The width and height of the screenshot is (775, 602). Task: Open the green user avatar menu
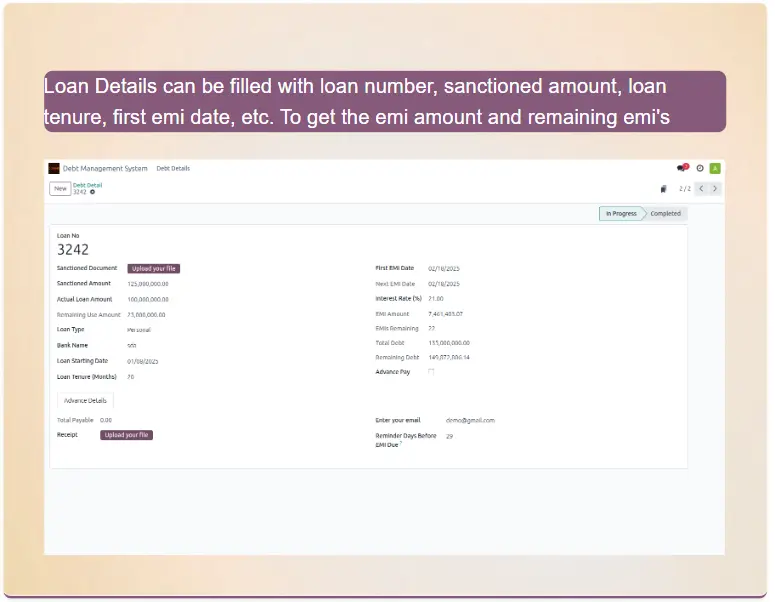tap(715, 168)
